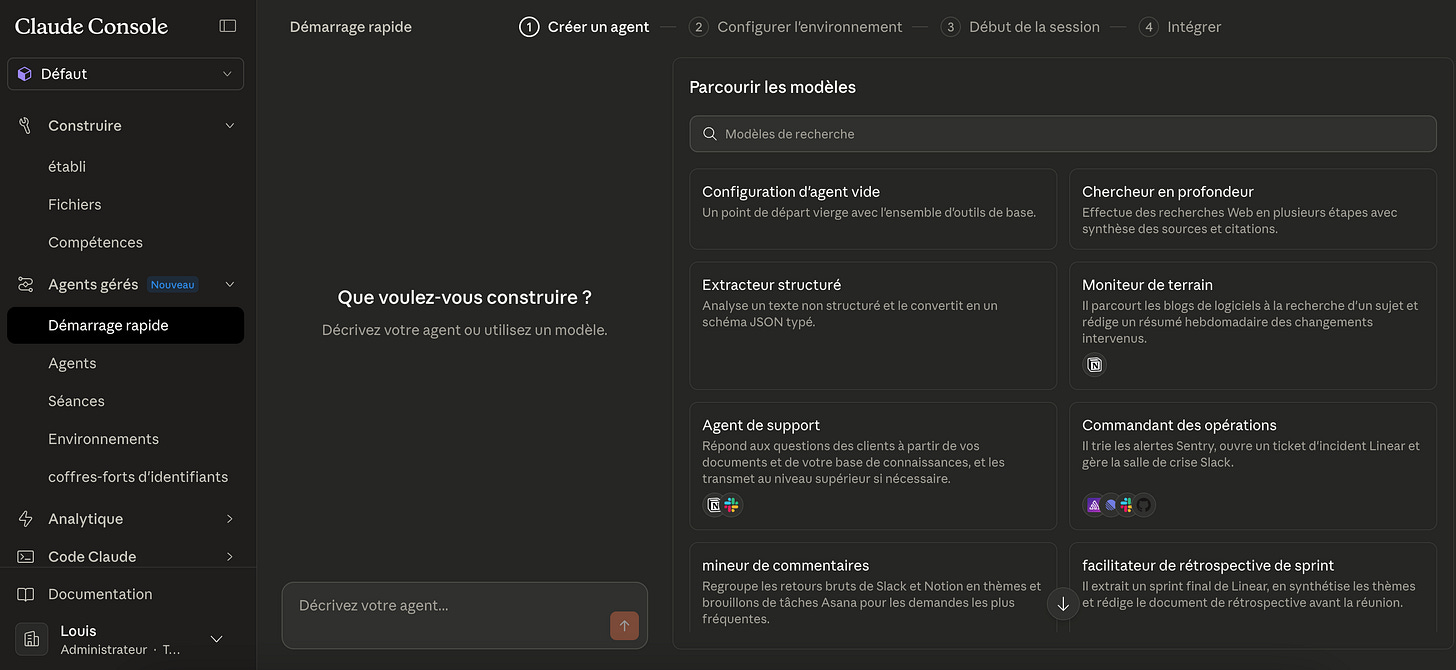The width and height of the screenshot is (1456, 670).
Task: Choose the Commandant des opérations template
Action: (x=1253, y=466)
